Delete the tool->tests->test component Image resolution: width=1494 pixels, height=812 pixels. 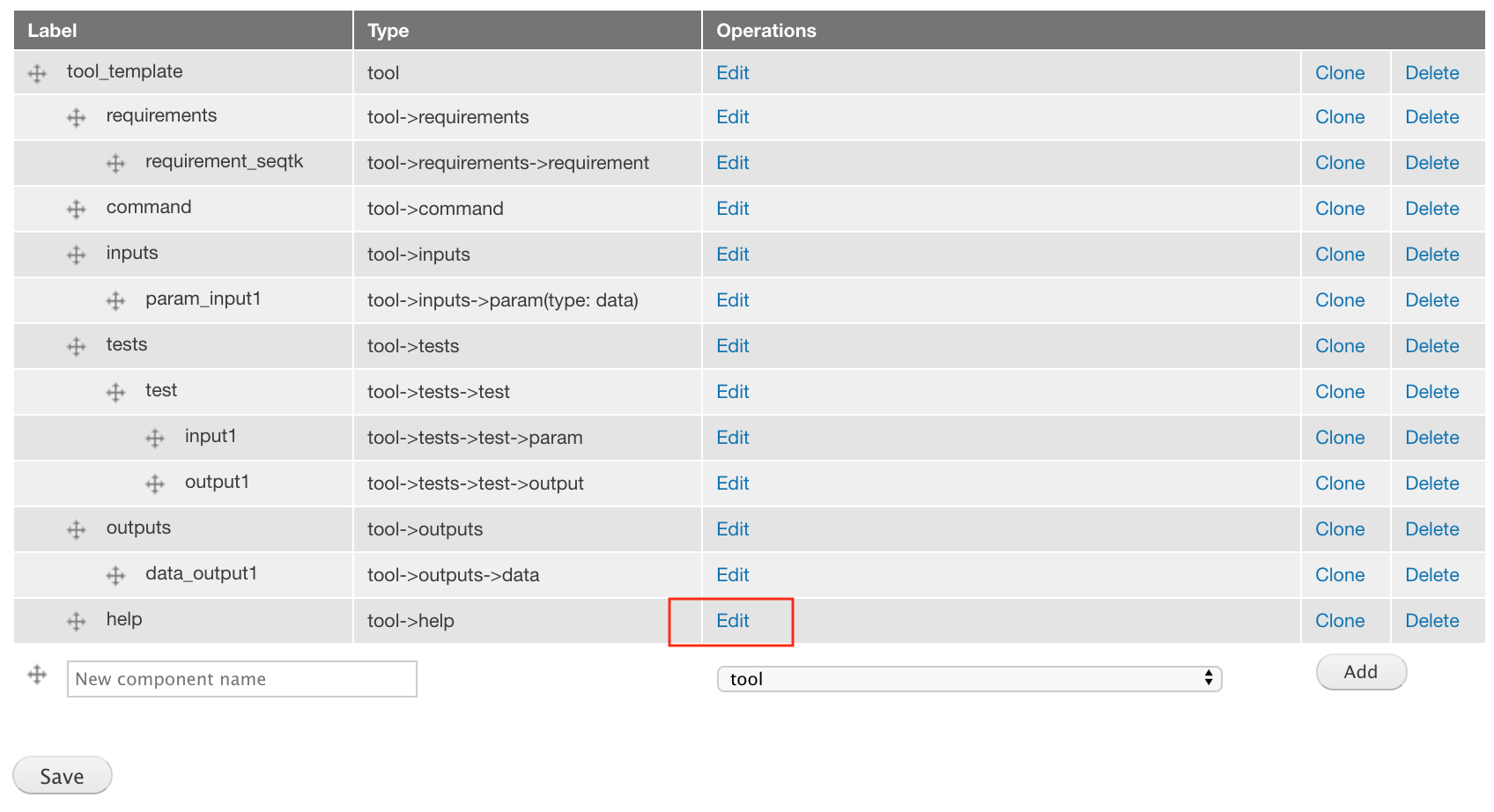tap(1432, 392)
